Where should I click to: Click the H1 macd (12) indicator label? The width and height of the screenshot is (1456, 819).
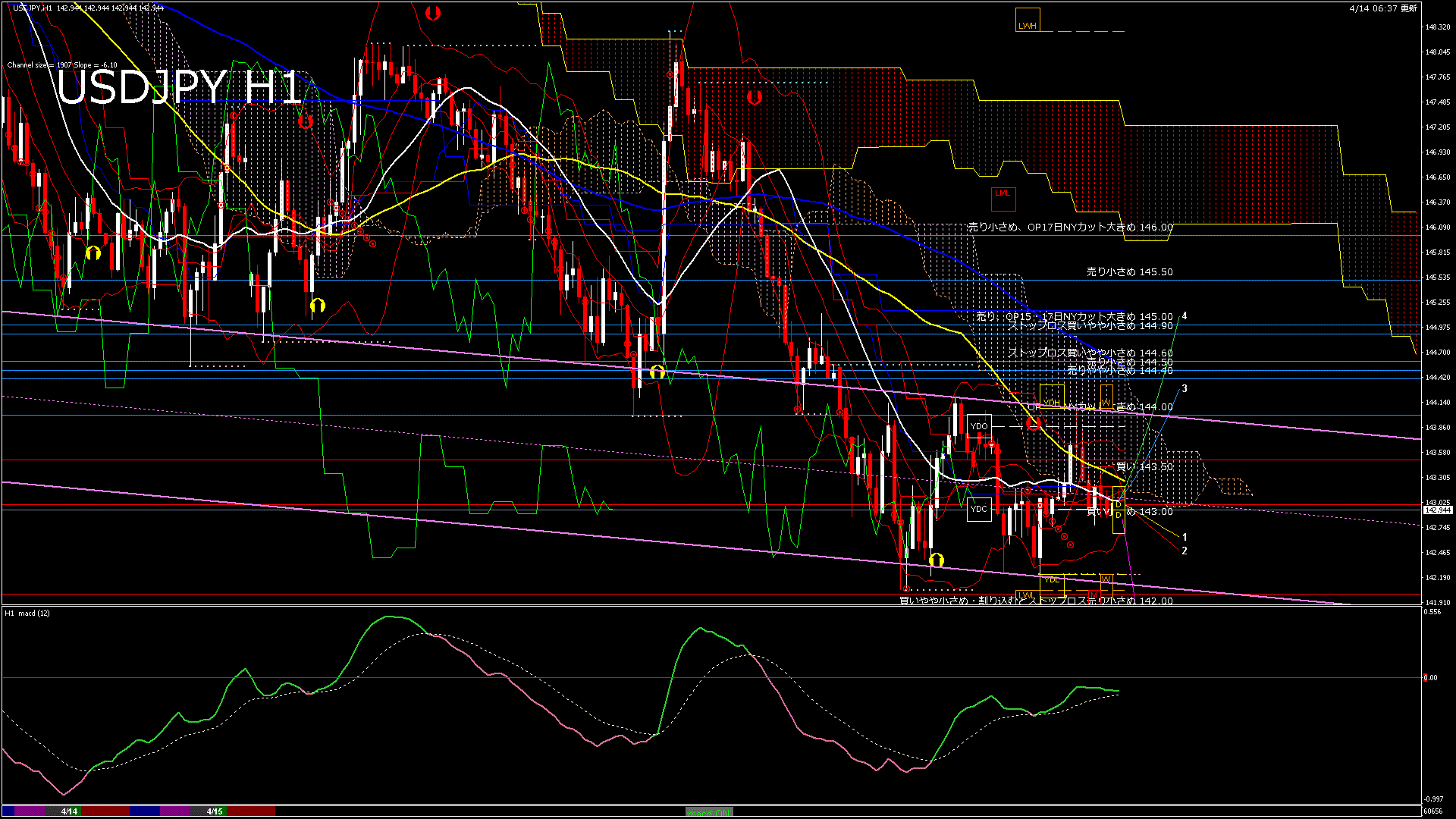[x=27, y=613]
